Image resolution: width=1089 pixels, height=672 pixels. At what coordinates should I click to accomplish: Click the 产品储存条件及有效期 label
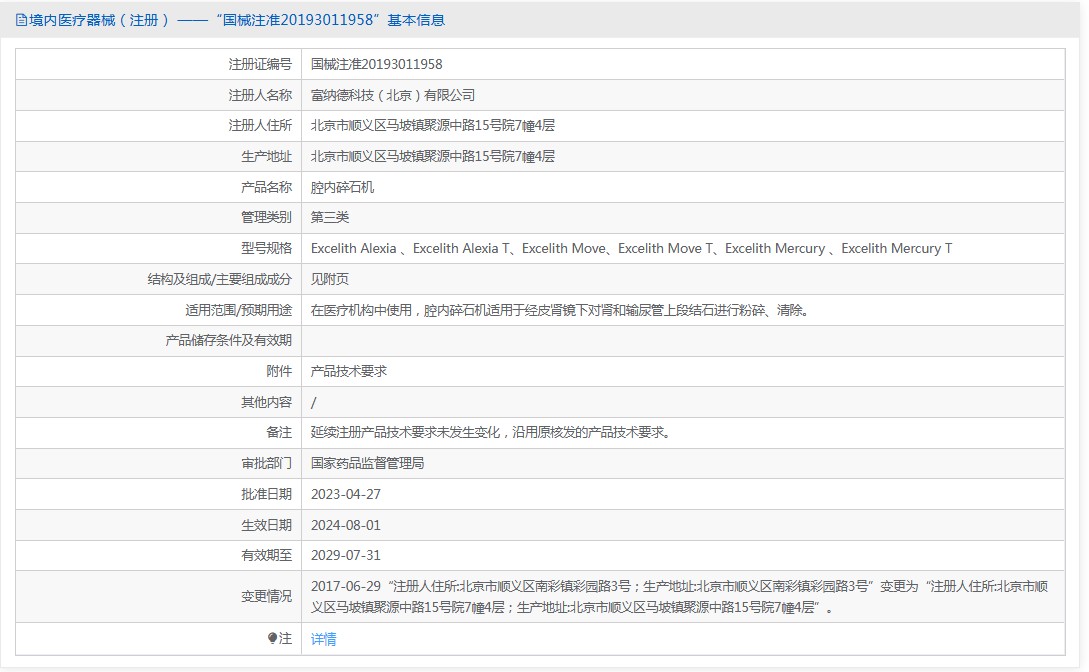click(228, 340)
